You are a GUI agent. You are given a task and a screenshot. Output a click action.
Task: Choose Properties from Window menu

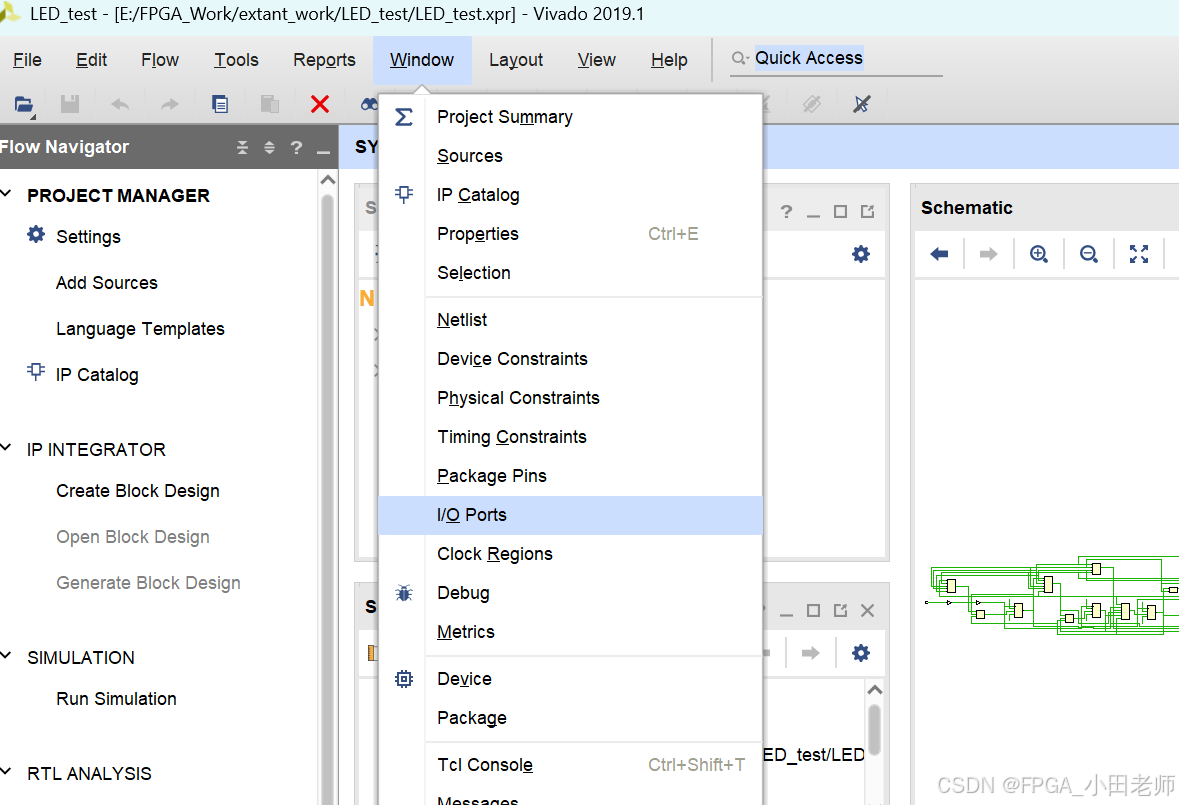(570, 234)
